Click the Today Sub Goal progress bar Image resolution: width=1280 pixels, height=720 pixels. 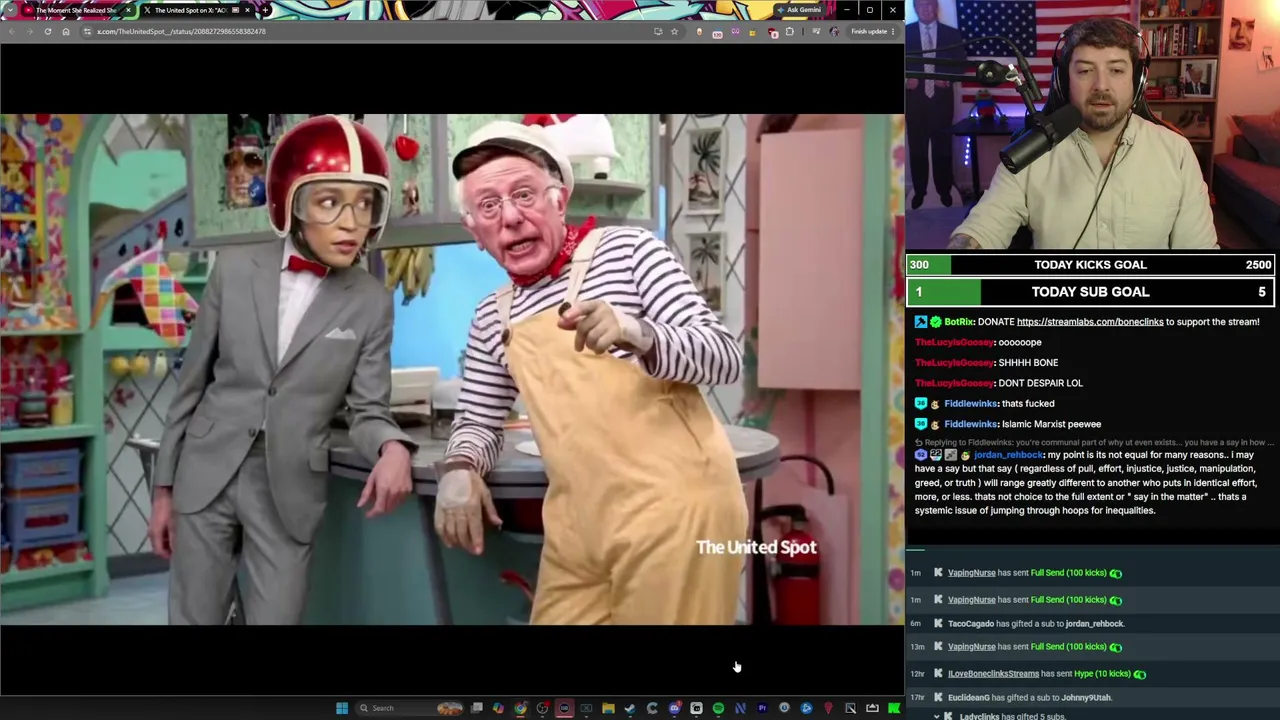(x=1090, y=292)
